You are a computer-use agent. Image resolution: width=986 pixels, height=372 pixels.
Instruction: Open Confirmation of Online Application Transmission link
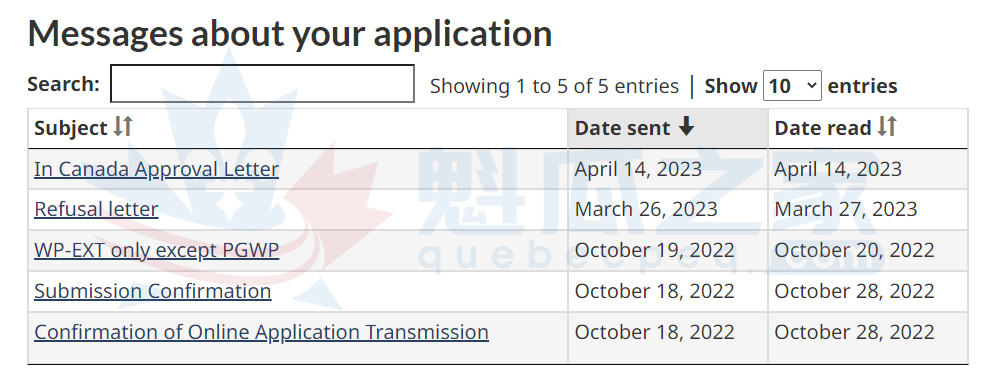(x=262, y=332)
